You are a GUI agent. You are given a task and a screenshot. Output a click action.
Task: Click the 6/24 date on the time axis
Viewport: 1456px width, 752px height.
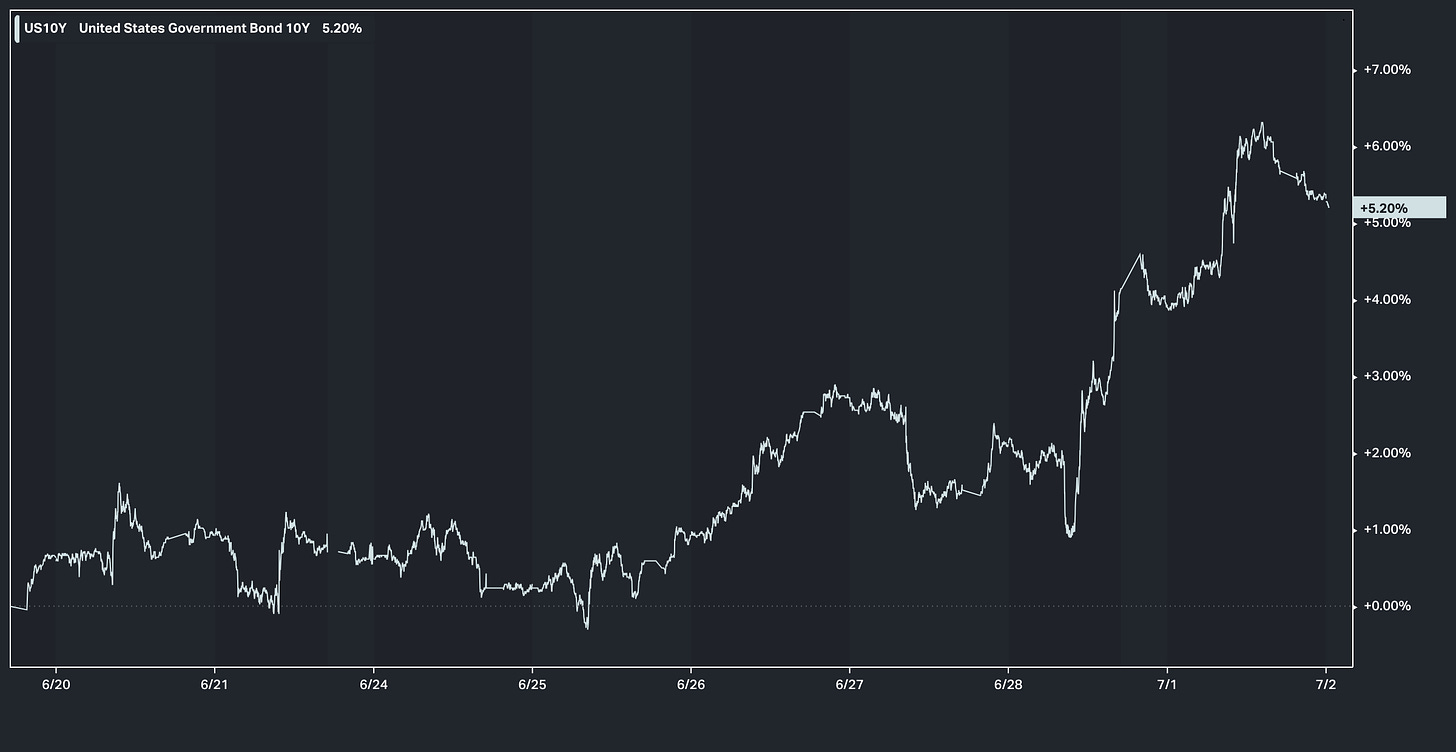click(373, 685)
